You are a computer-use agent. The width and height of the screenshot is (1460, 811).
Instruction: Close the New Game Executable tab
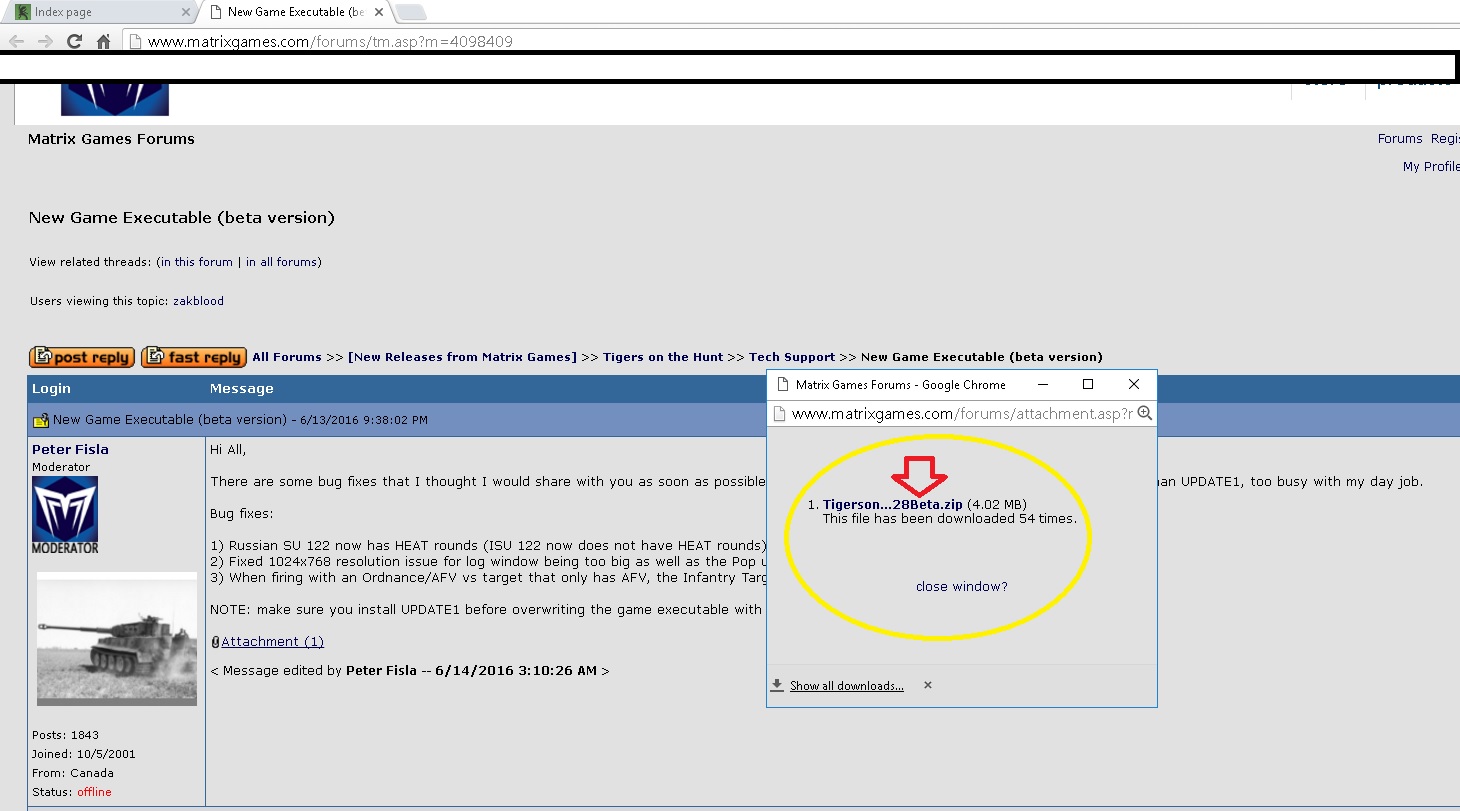(380, 12)
